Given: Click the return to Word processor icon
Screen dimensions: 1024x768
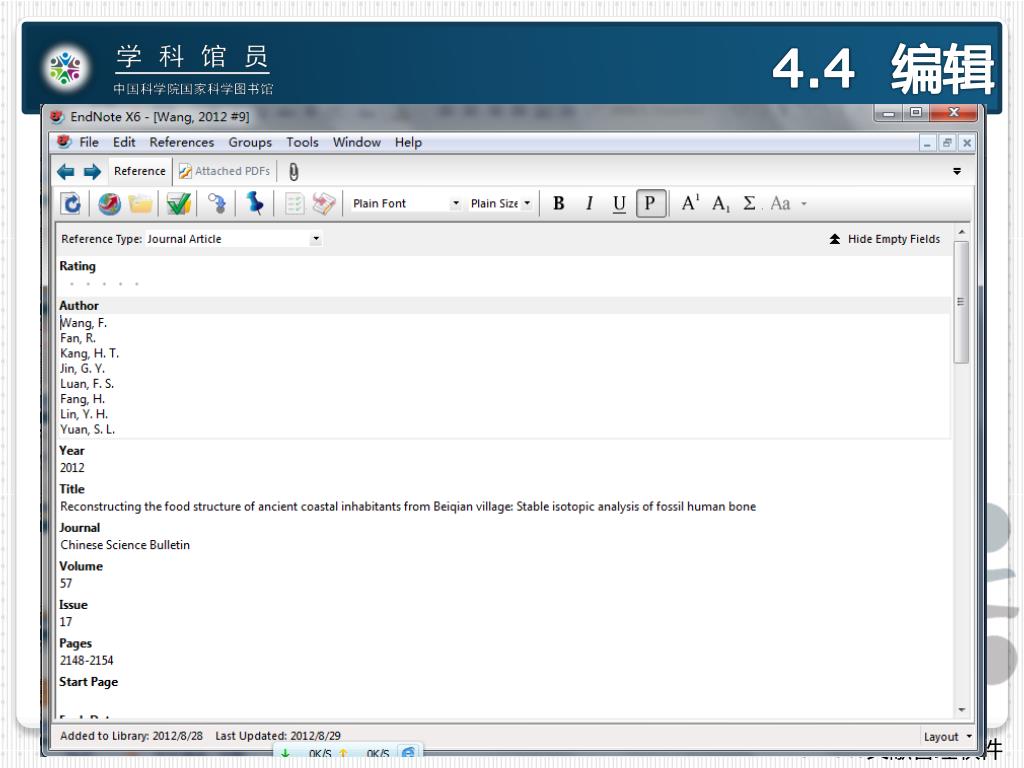Looking at the screenshot, I should tap(323, 204).
